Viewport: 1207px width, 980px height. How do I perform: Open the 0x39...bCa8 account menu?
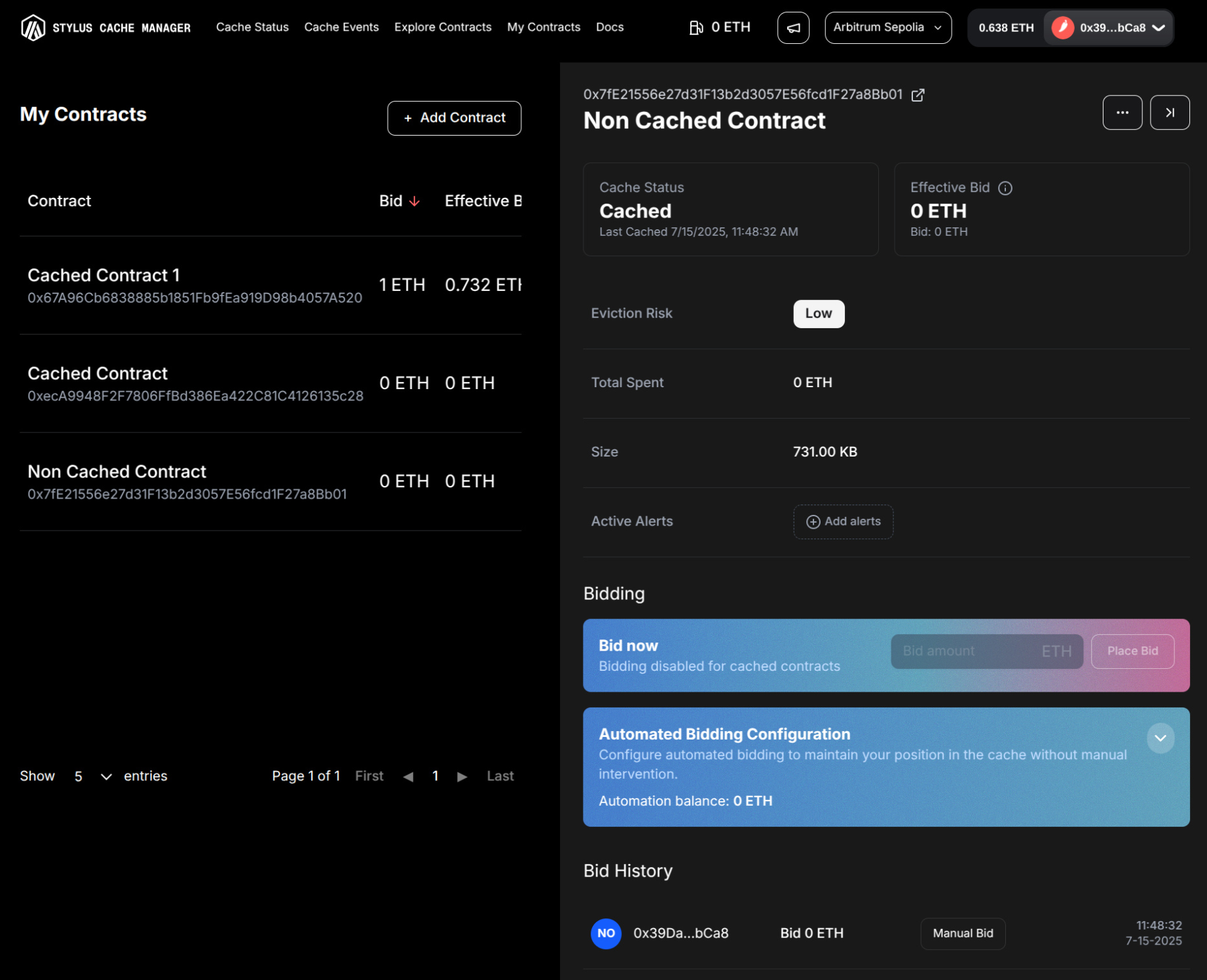[1108, 28]
